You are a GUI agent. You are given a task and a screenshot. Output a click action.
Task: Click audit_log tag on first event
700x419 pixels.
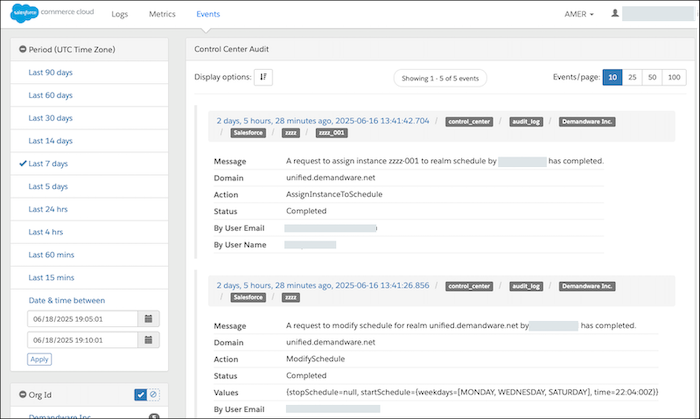(526, 122)
